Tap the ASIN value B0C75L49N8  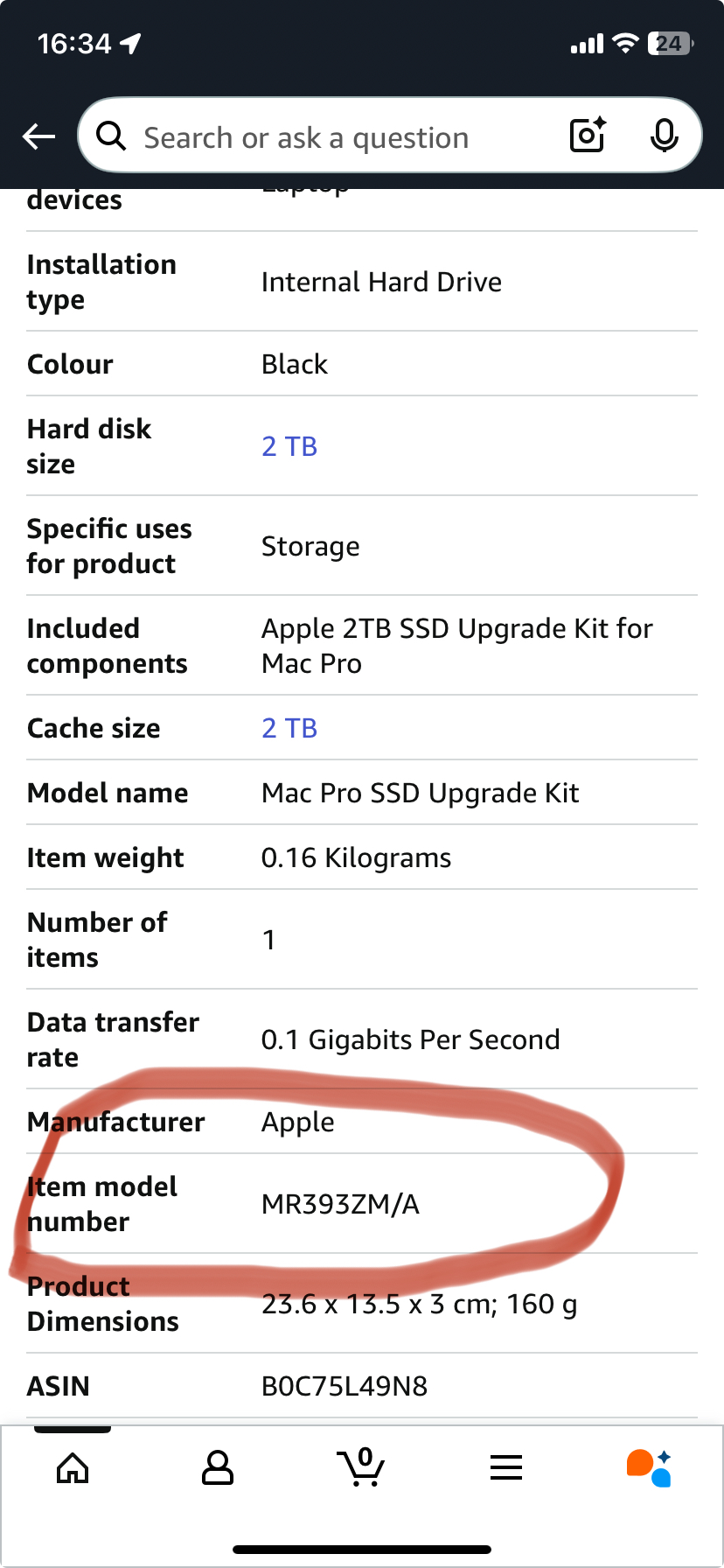coord(345,1386)
